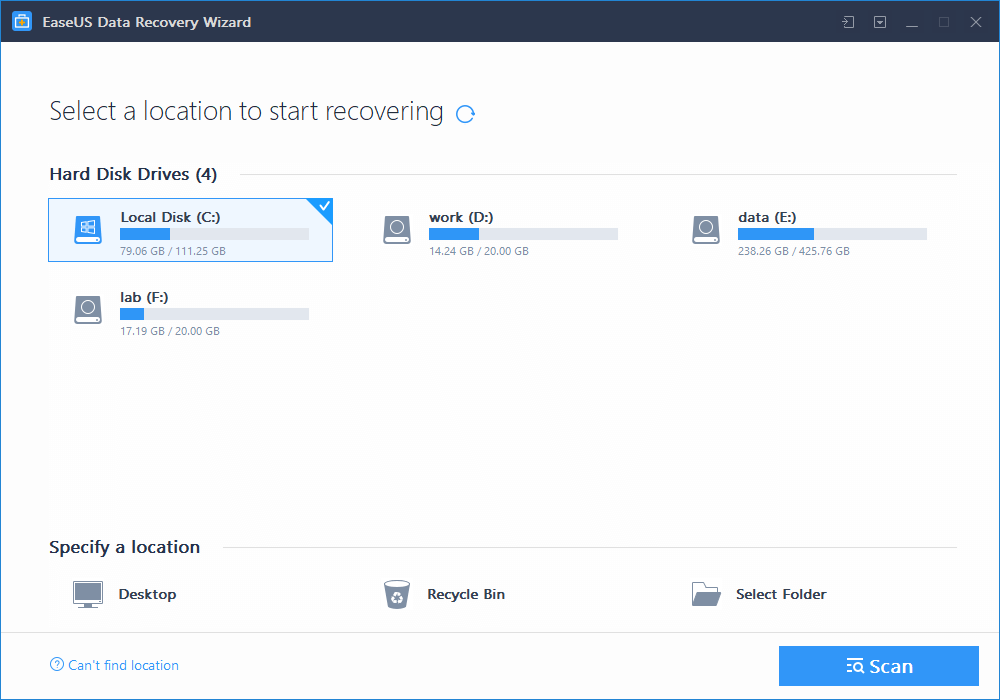Open the Select Folder icon

706,593
